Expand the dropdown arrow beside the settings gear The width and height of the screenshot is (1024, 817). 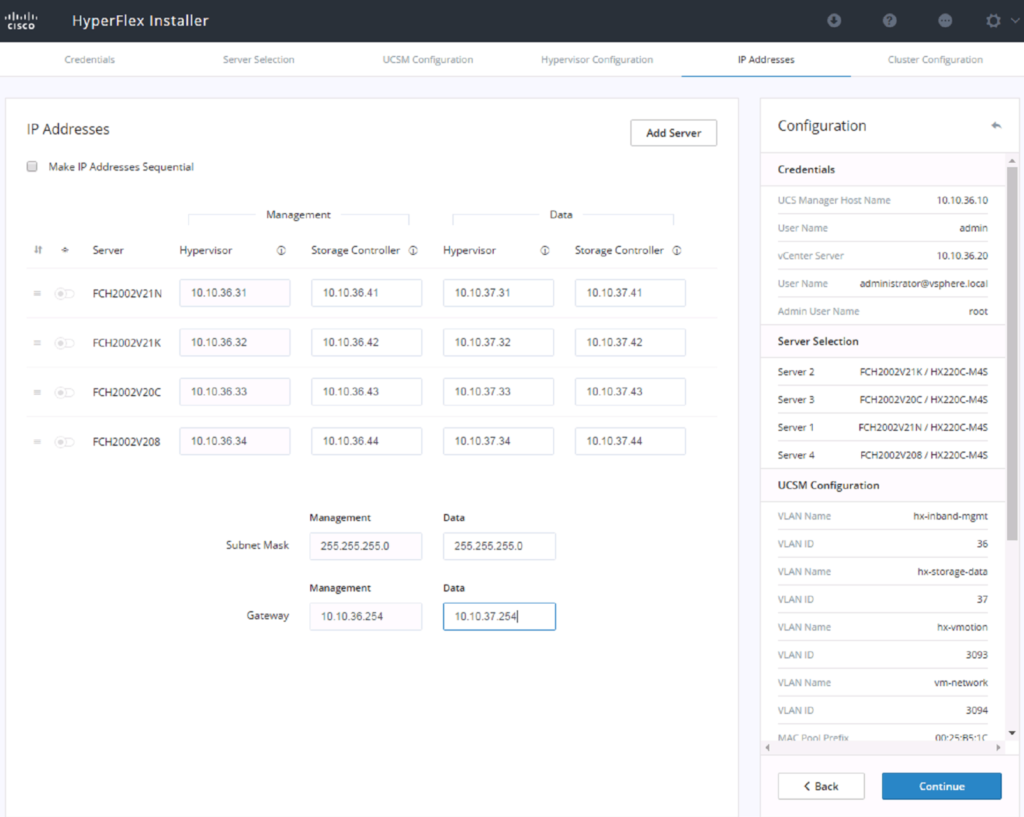click(x=1015, y=21)
